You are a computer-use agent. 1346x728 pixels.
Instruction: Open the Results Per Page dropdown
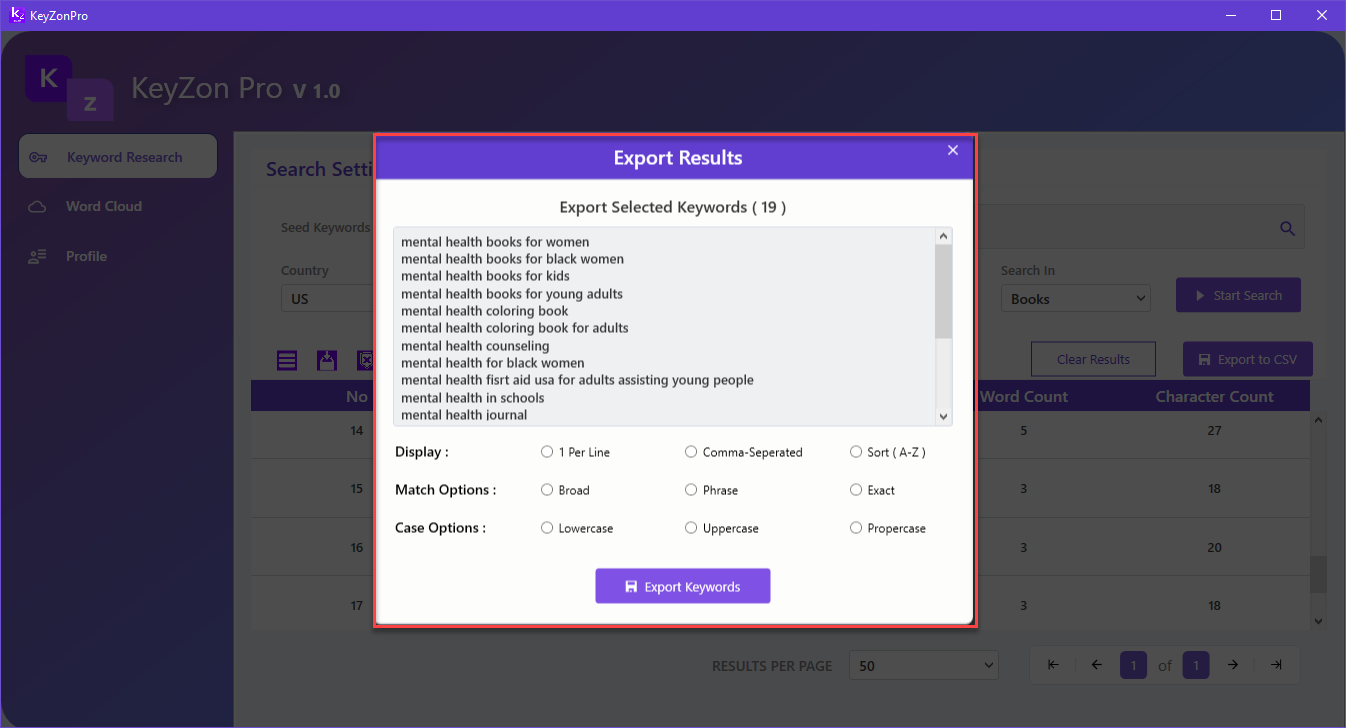point(922,665)
